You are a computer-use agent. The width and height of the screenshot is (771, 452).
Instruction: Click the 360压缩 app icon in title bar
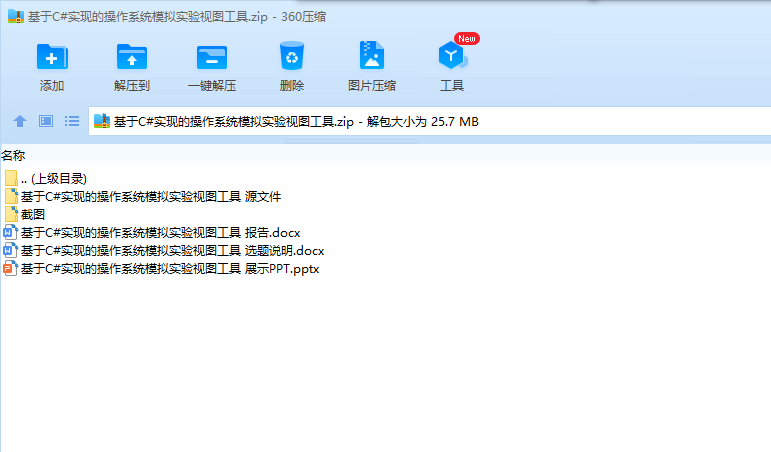click(16, 16)
